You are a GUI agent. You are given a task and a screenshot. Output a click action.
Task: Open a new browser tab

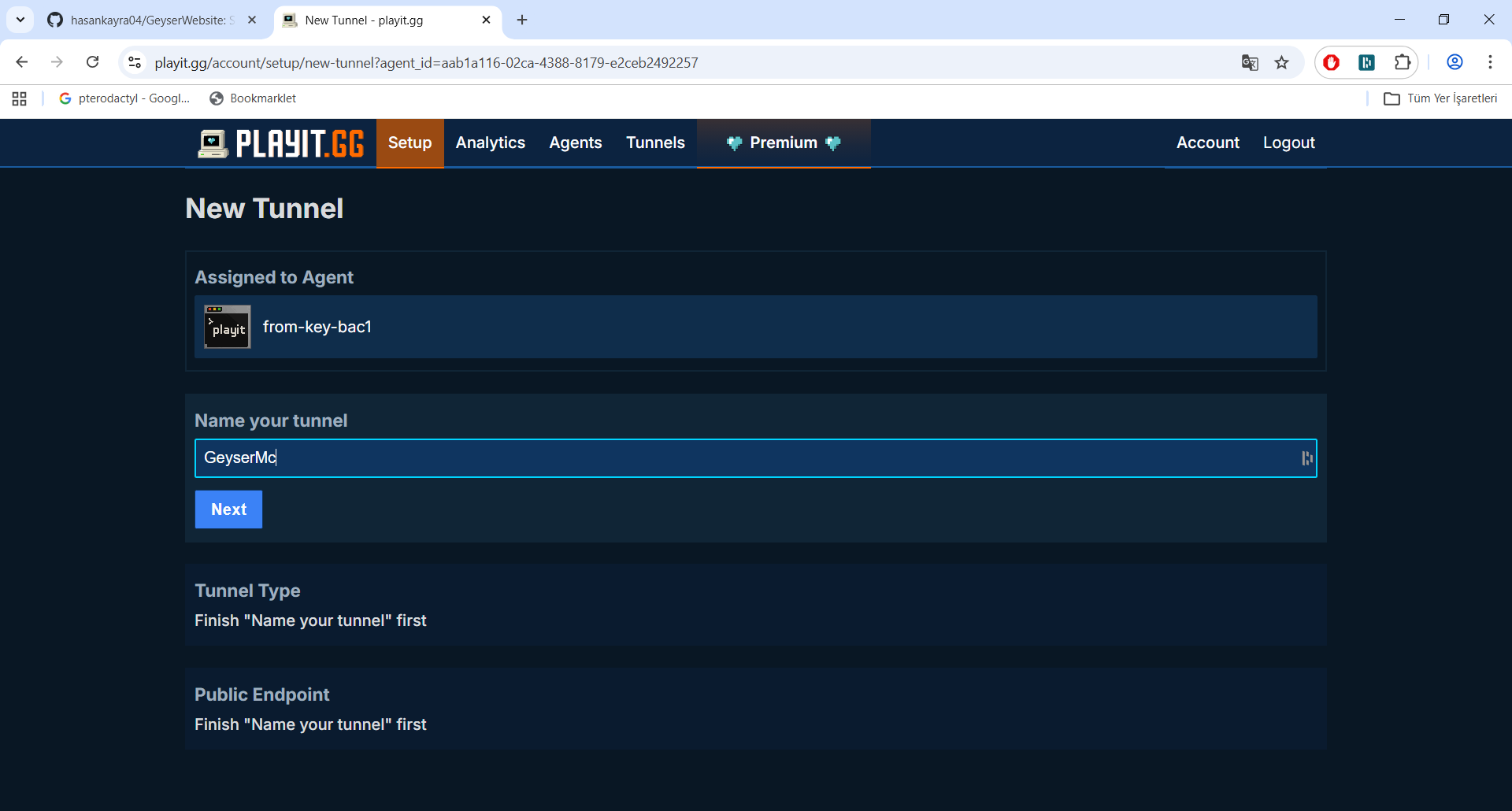(522, 20)
